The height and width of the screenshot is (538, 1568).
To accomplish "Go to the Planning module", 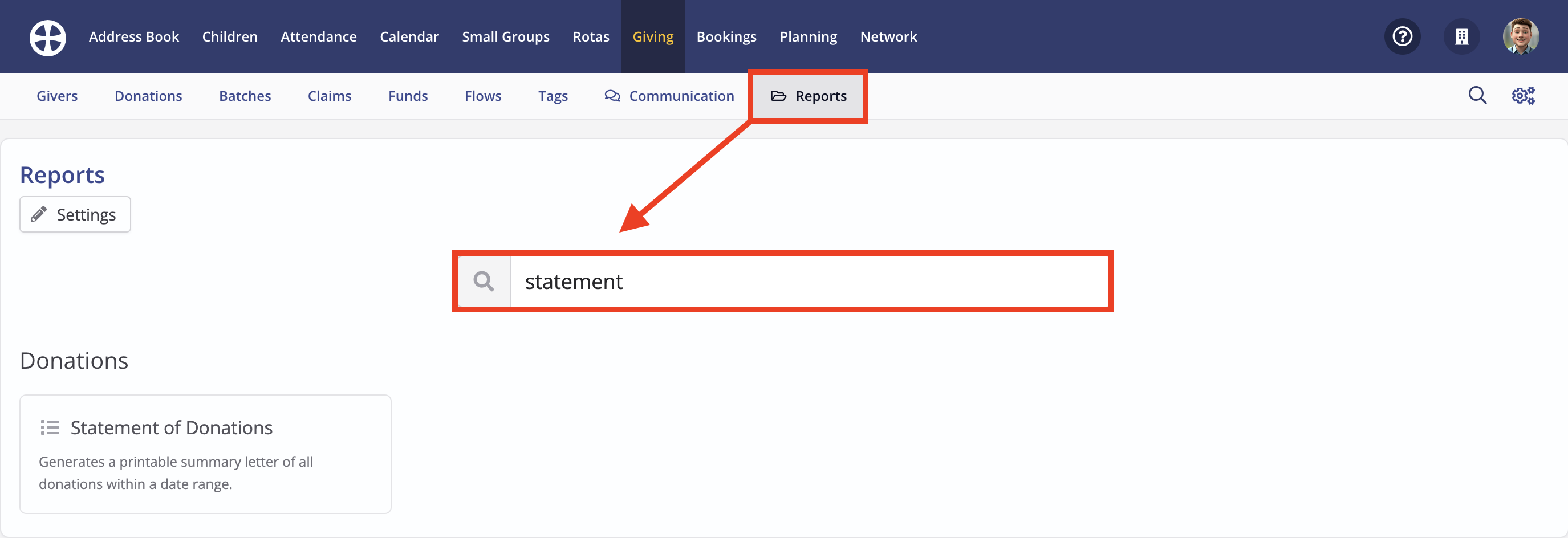I will coord(809,36).
